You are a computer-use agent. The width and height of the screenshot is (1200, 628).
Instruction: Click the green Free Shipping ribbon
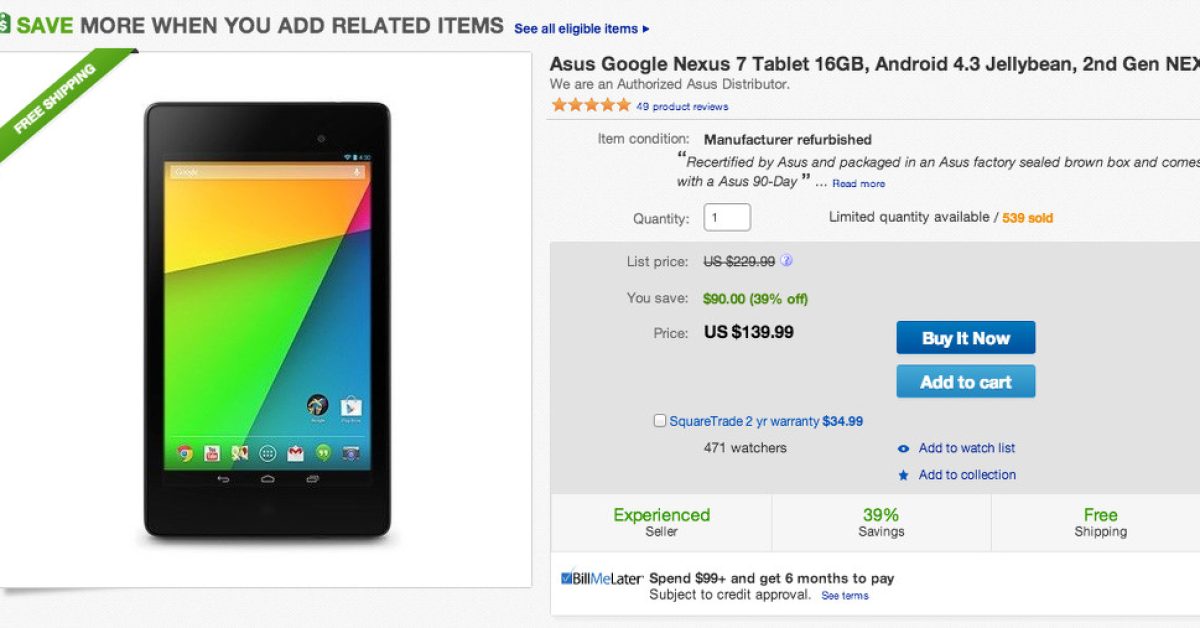click(58, 102)
